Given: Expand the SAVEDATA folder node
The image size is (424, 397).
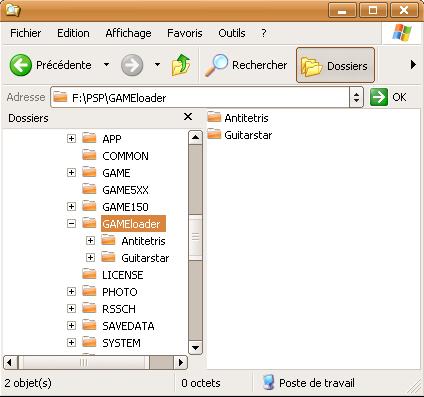Looking at the screenshot, I should point(71,325).
